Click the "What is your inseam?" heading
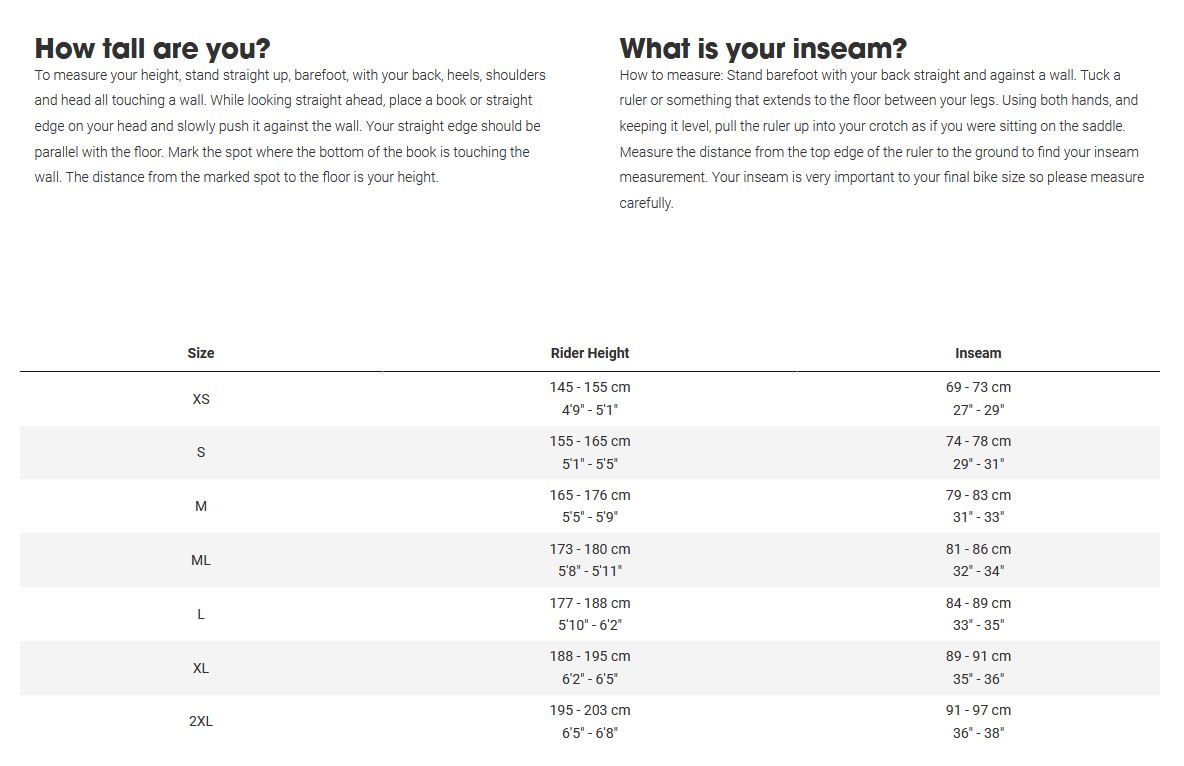Screen dimensions: 1184x766 pyautogui.click(x=763, y=48)
